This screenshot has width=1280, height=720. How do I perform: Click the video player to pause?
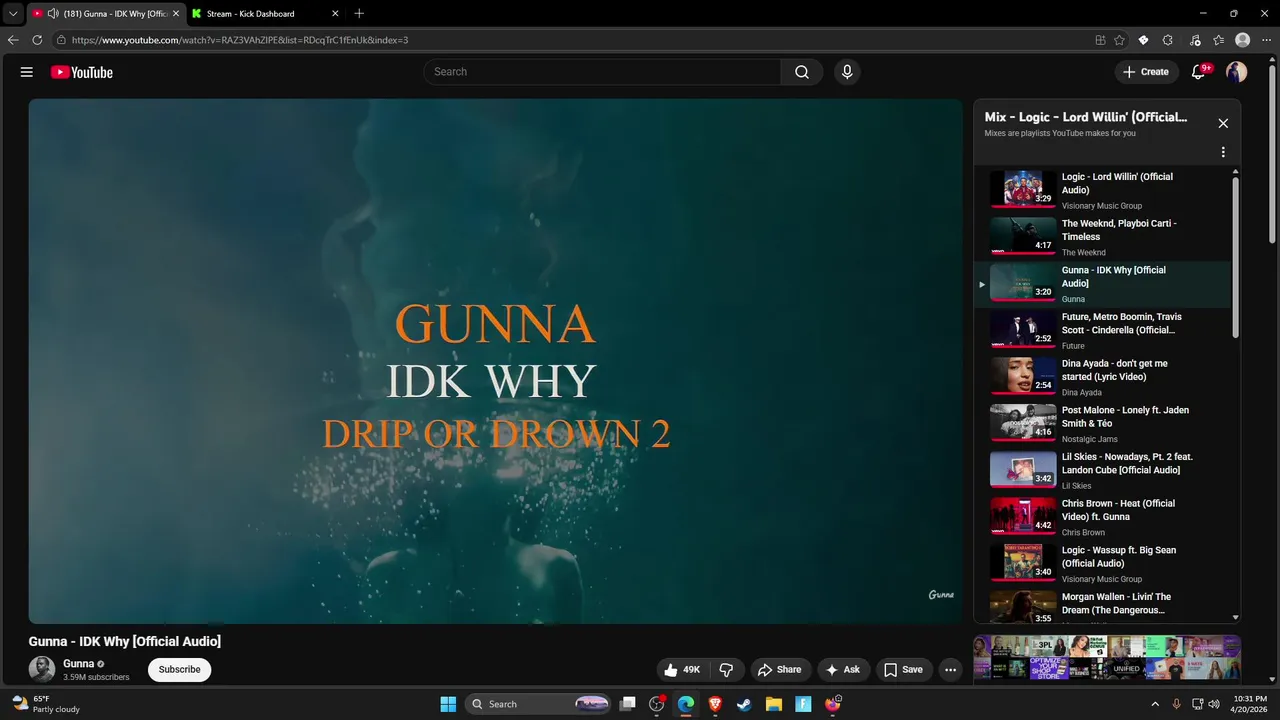pos(495,361)
